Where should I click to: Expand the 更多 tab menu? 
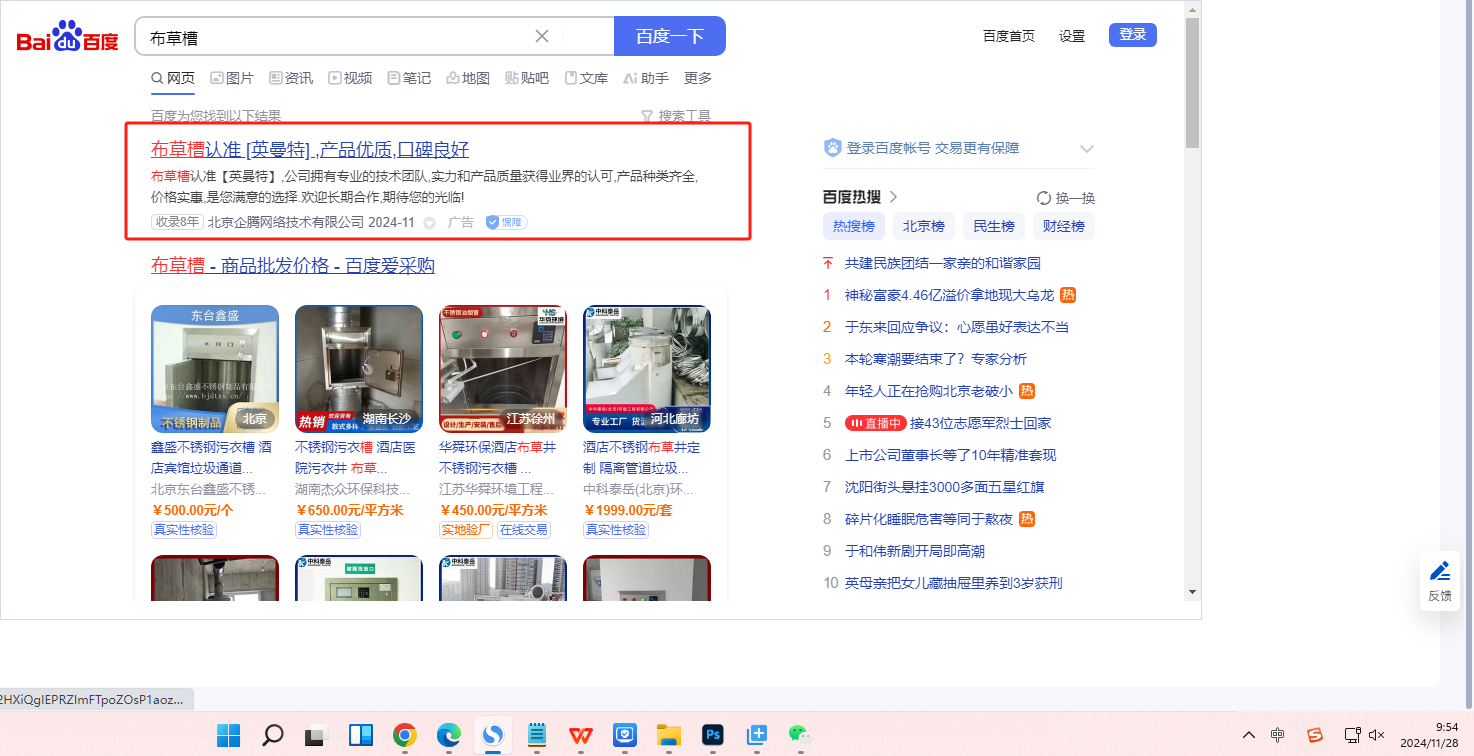(698, 78)
